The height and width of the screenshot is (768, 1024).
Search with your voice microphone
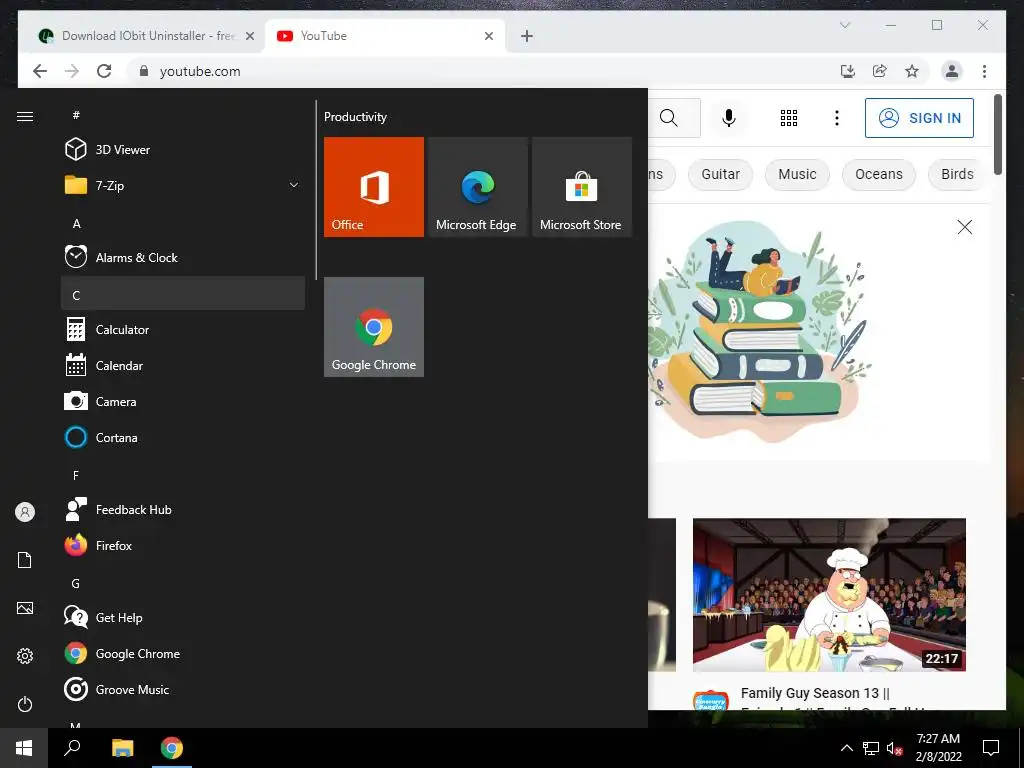tap(729, 118)
